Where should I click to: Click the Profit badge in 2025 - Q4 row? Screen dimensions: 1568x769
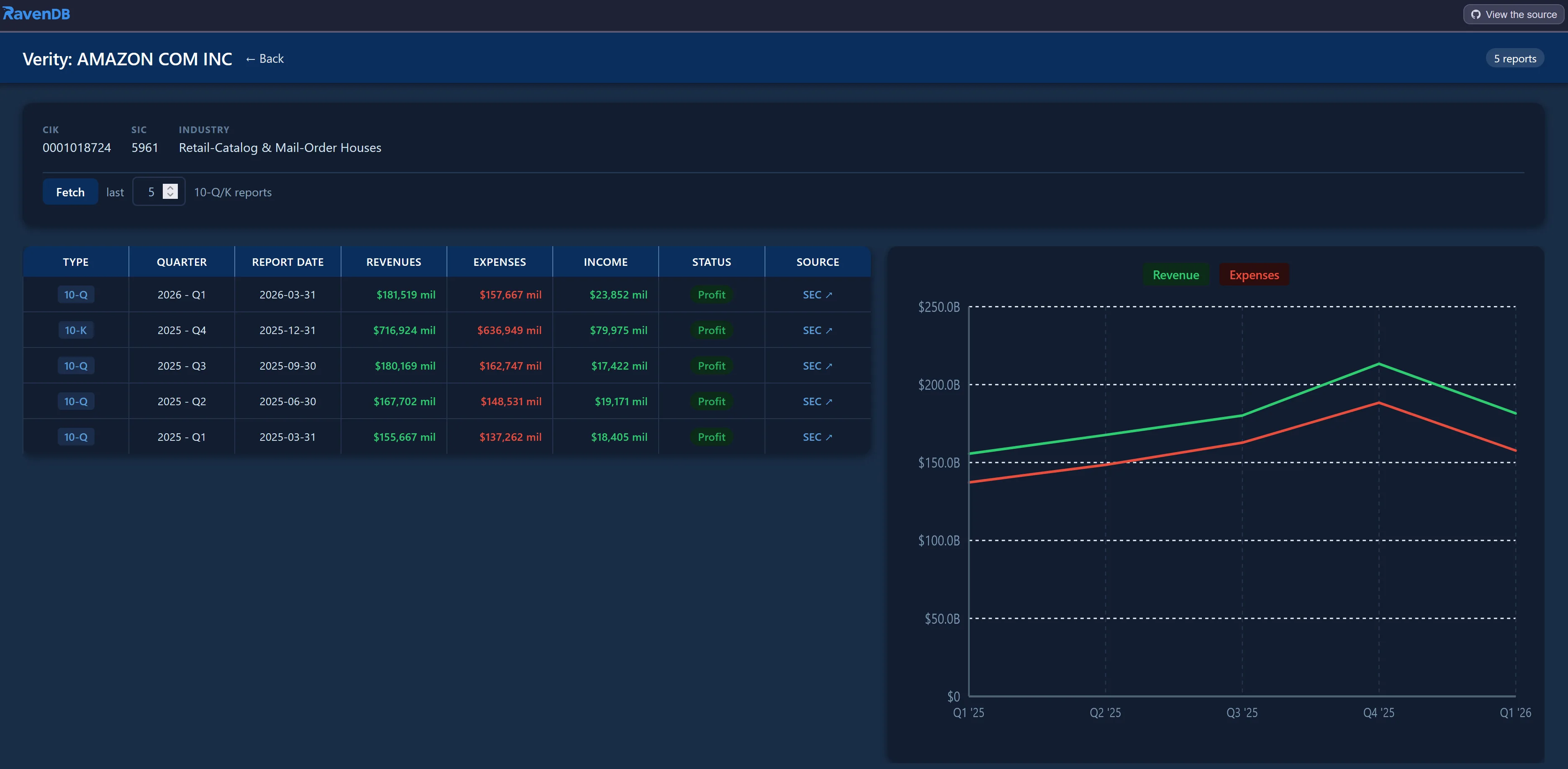pos(711,330)
